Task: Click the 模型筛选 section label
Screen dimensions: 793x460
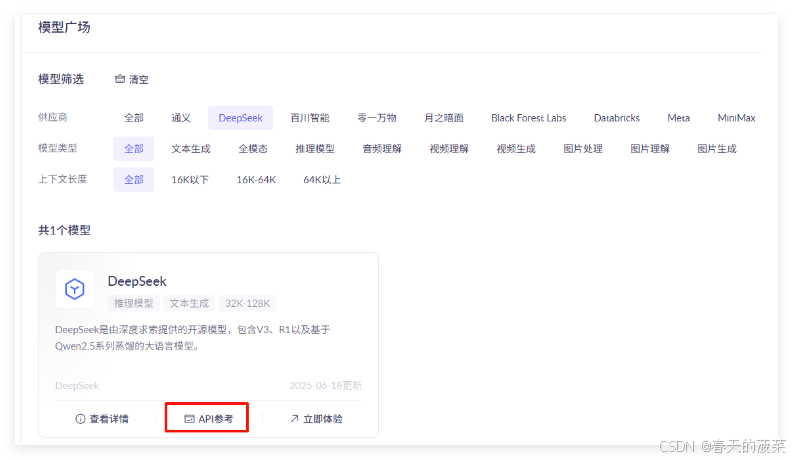Action: [61, 79]
